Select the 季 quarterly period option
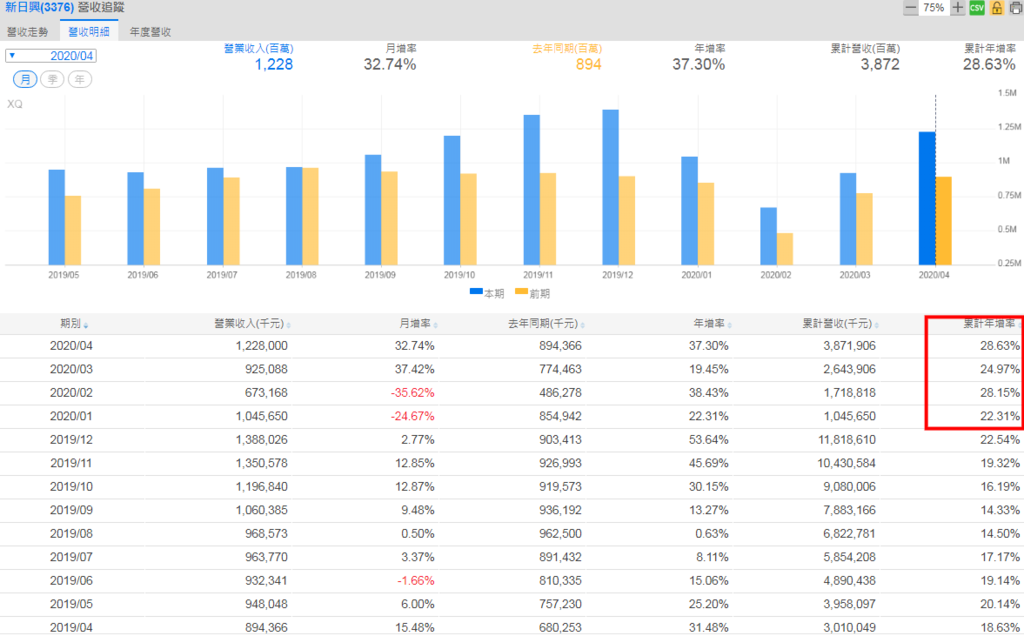 (x=52, y=80)
